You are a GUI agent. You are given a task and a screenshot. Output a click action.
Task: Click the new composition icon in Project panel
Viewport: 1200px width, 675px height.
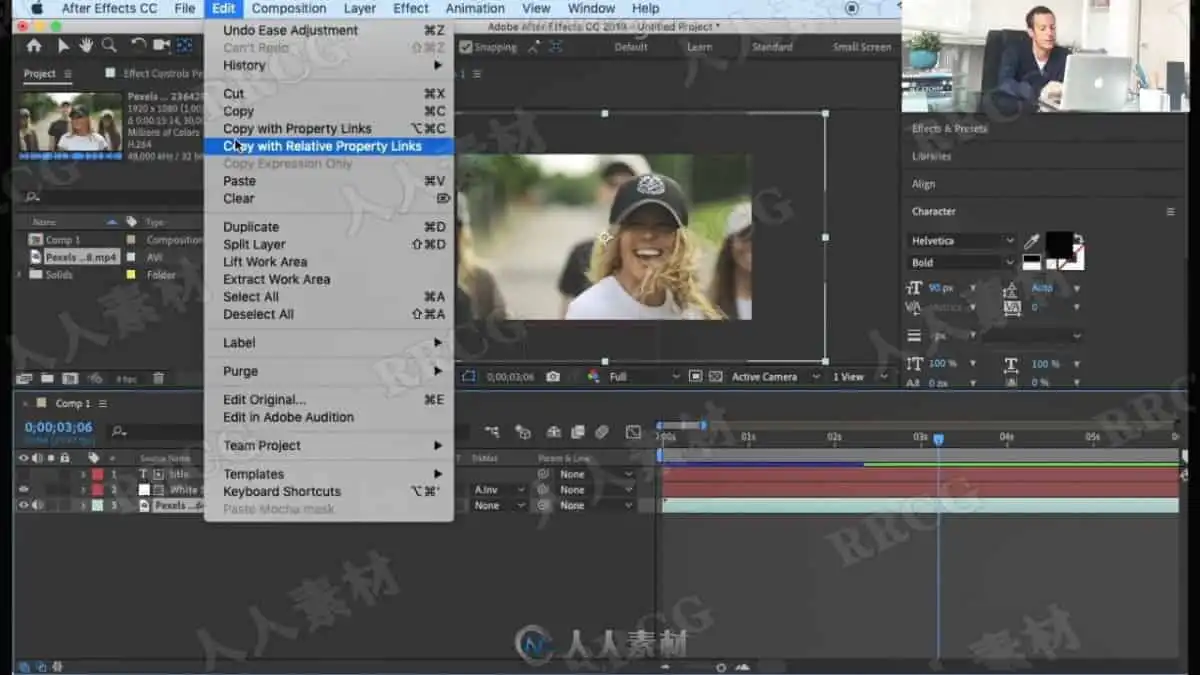point(70,378)
